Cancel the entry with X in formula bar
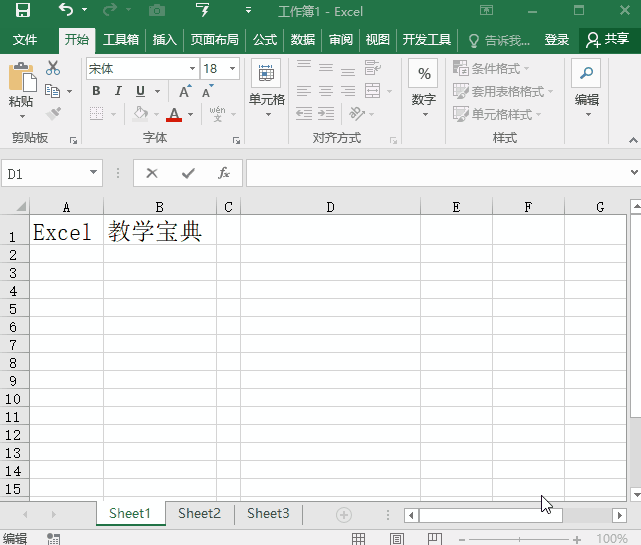 [152, 173]
